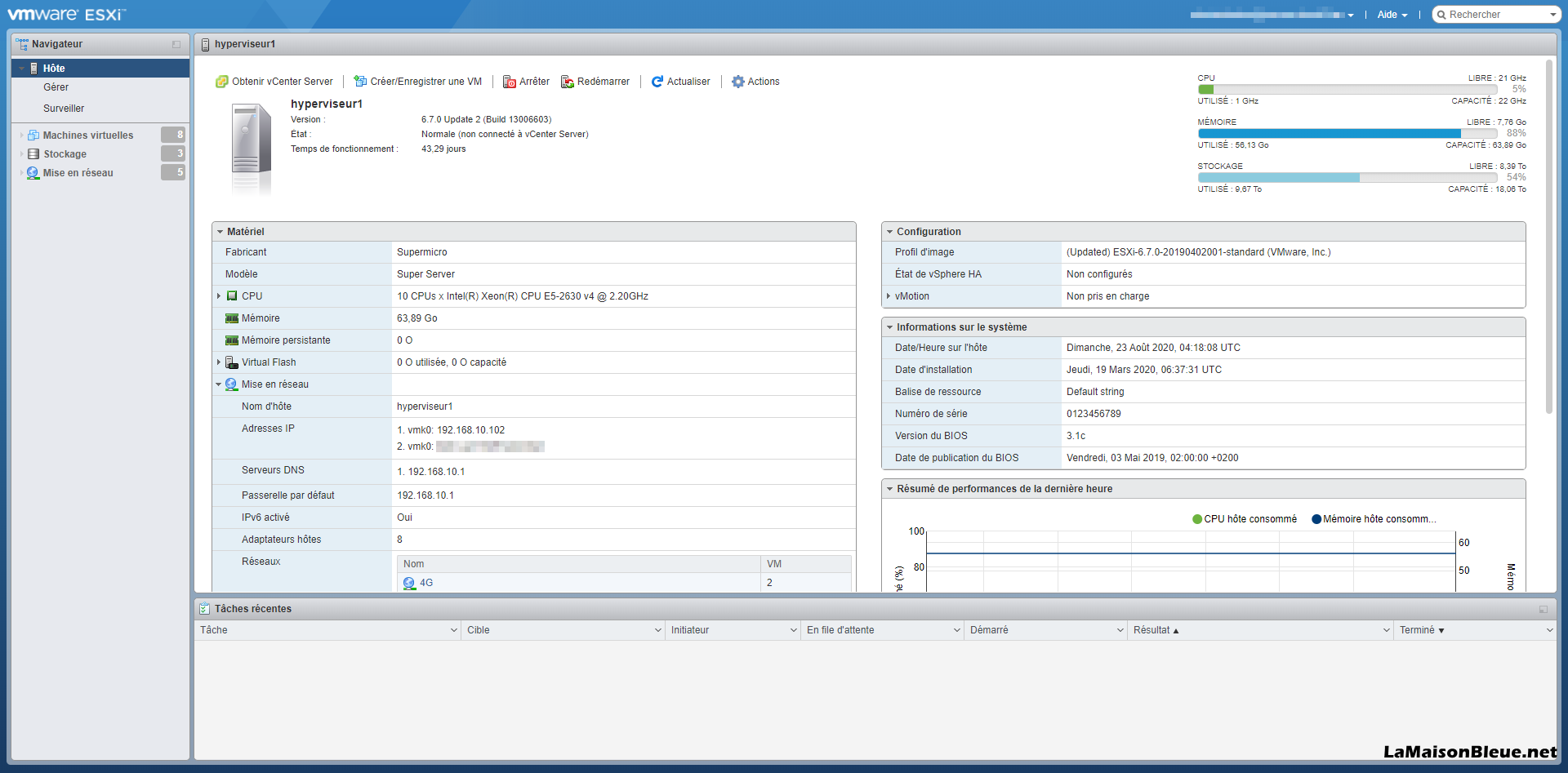Image resolution: width=1568 pixels, height=773 pixels.
Task: Click the Mise en réseau navigator icon
Action: point(33,173)
